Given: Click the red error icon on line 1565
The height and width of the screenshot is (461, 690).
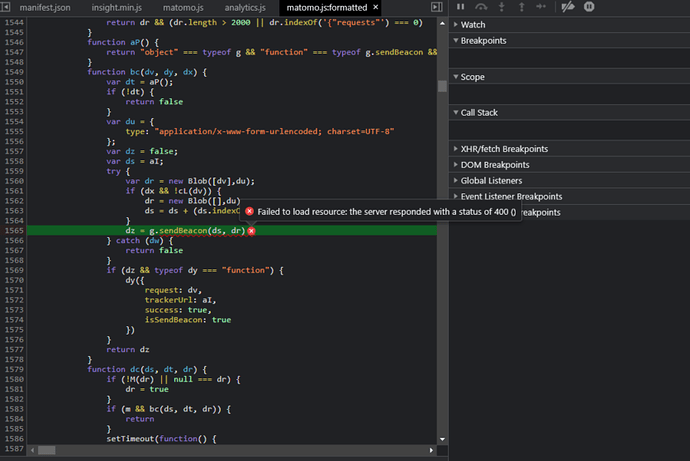Looking at the screenshot, I should click(251, 230).
